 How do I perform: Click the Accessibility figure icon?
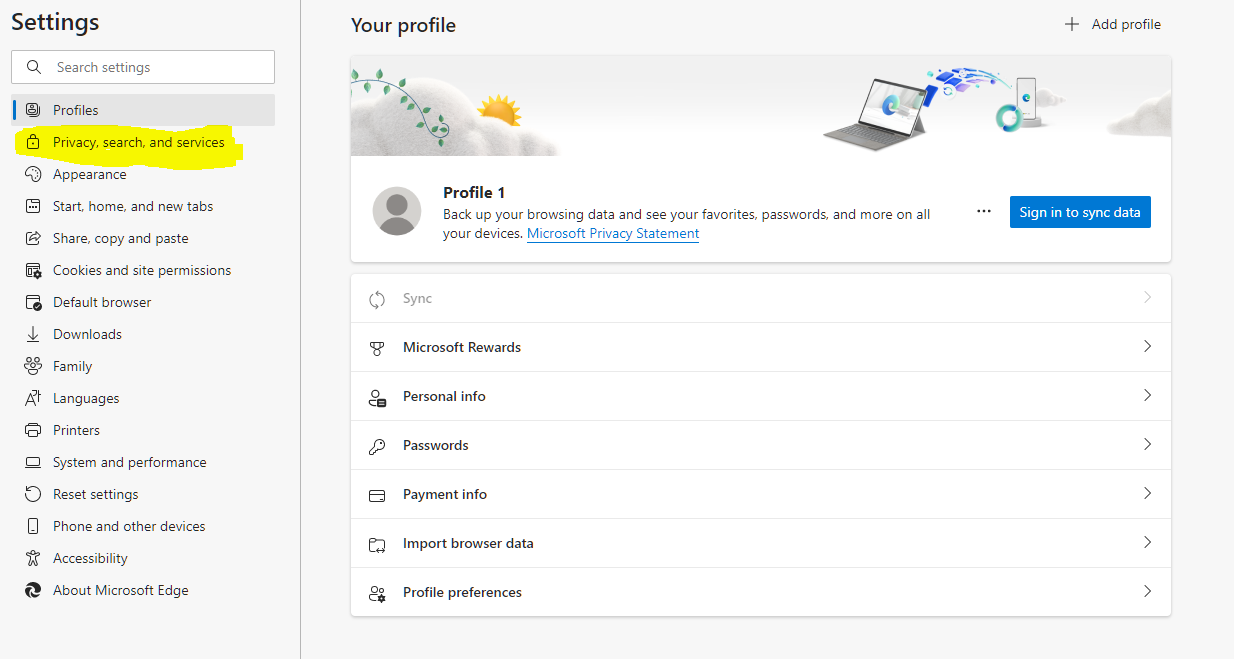coord(33,558)
